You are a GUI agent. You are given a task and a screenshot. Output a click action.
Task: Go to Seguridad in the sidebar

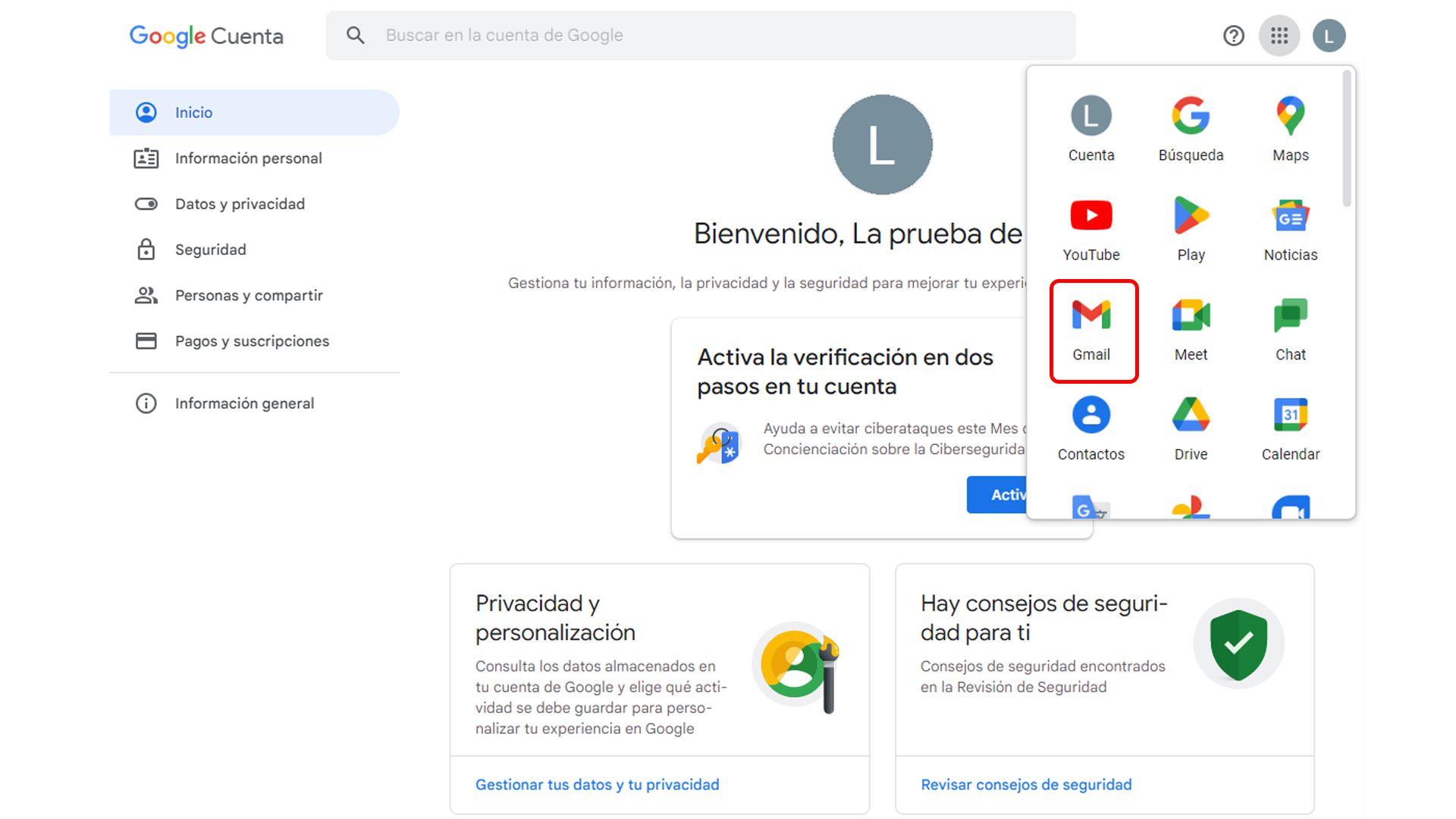pyautogui.click(x=209, y=249)
